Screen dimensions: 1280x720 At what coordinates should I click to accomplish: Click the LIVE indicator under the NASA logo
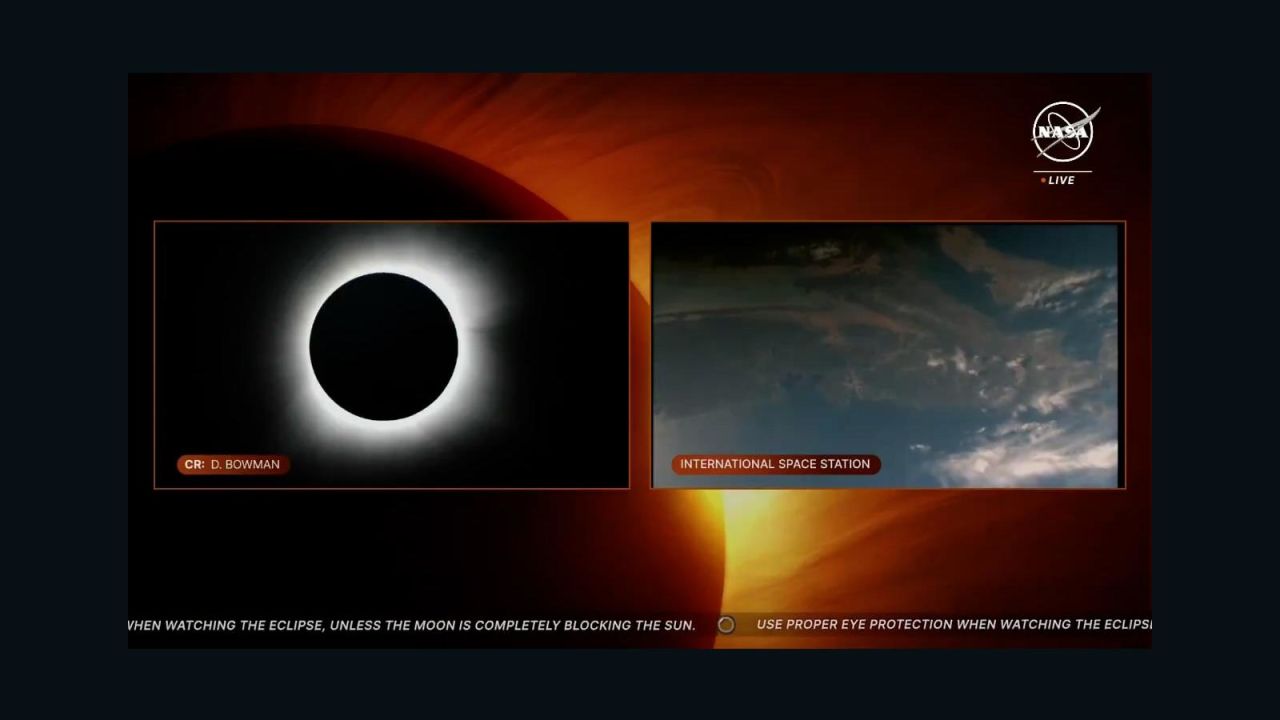1058,180
